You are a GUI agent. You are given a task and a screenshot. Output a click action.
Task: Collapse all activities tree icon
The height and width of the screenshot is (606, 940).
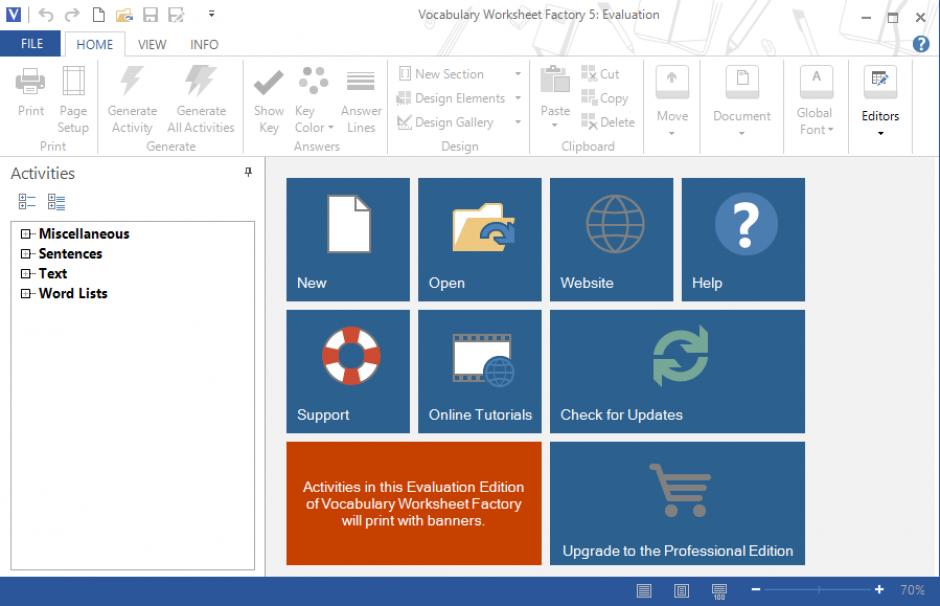tap(27, 201)
